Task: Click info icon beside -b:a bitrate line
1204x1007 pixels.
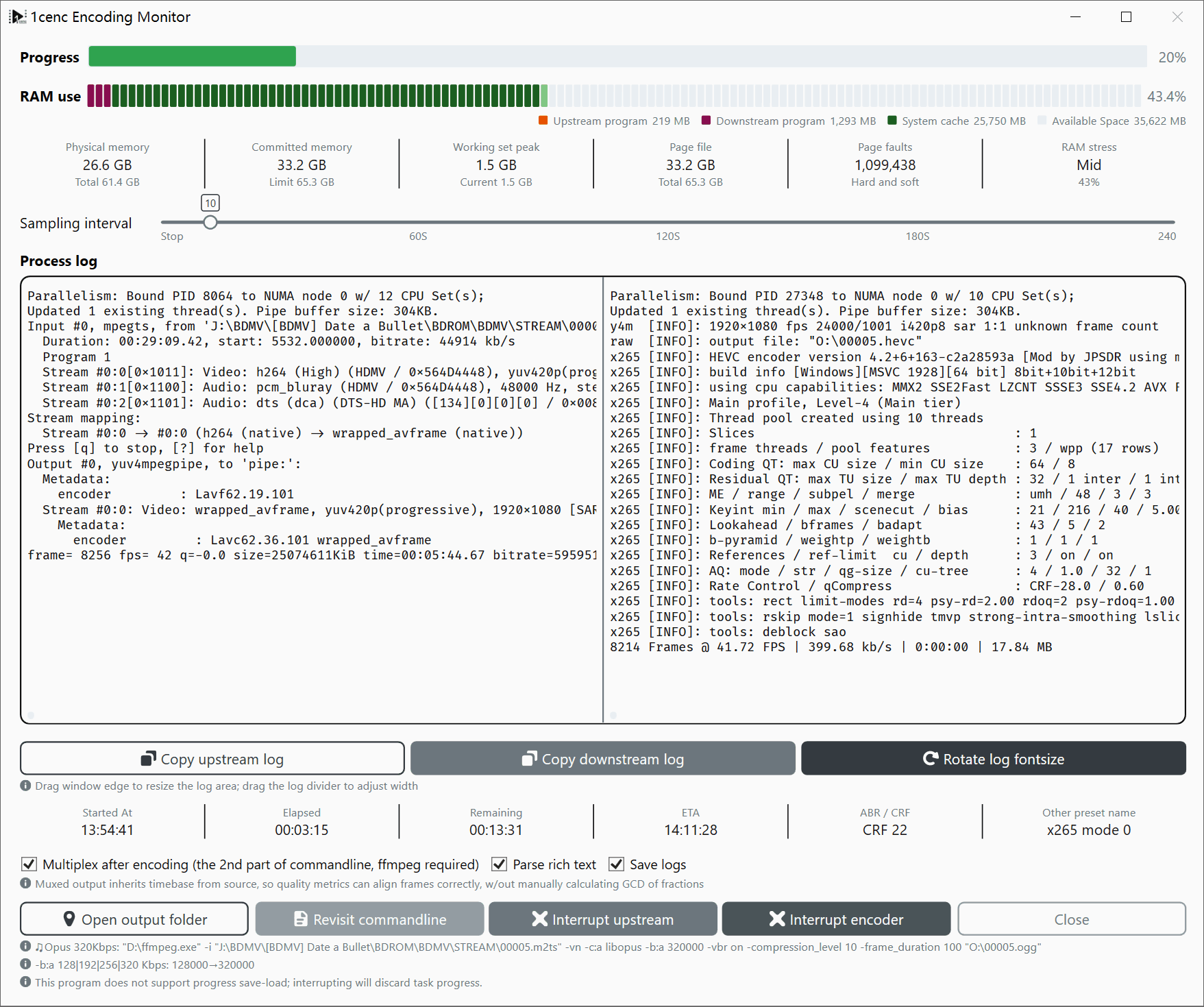Action: [x=25, y=964]
